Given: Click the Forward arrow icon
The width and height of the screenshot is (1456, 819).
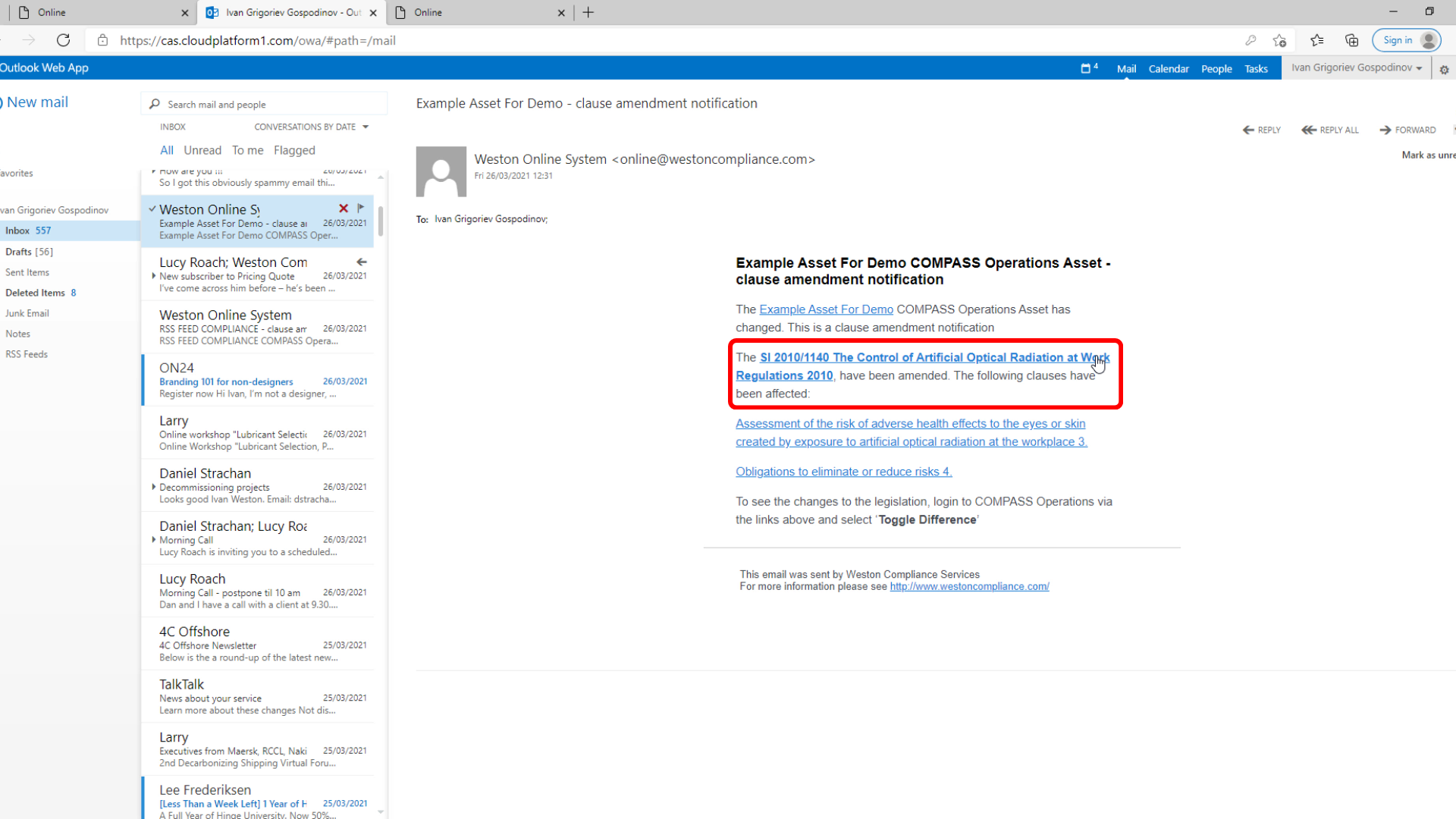Looking at the screenshot, I should (x=1385, y=130).
